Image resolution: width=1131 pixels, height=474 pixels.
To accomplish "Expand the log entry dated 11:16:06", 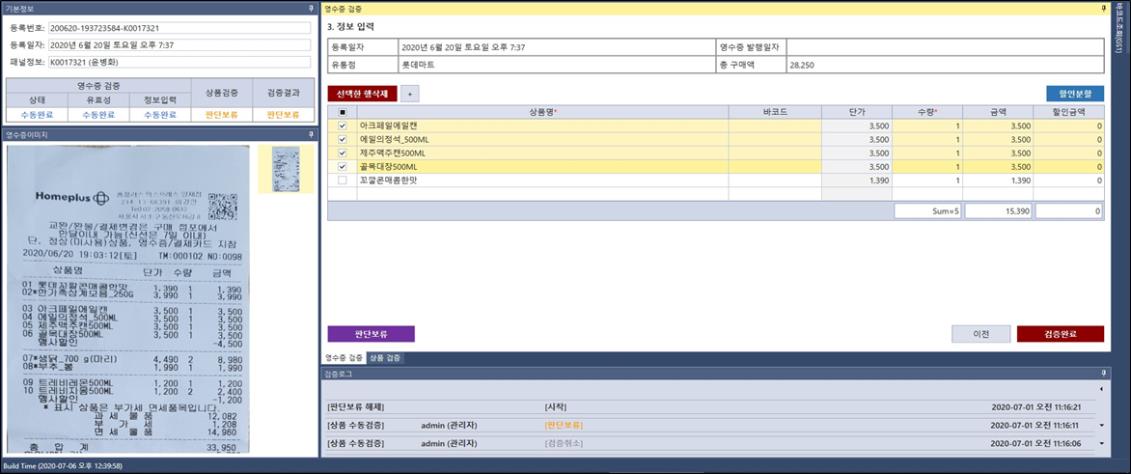I will click(x=1101, y=442).
